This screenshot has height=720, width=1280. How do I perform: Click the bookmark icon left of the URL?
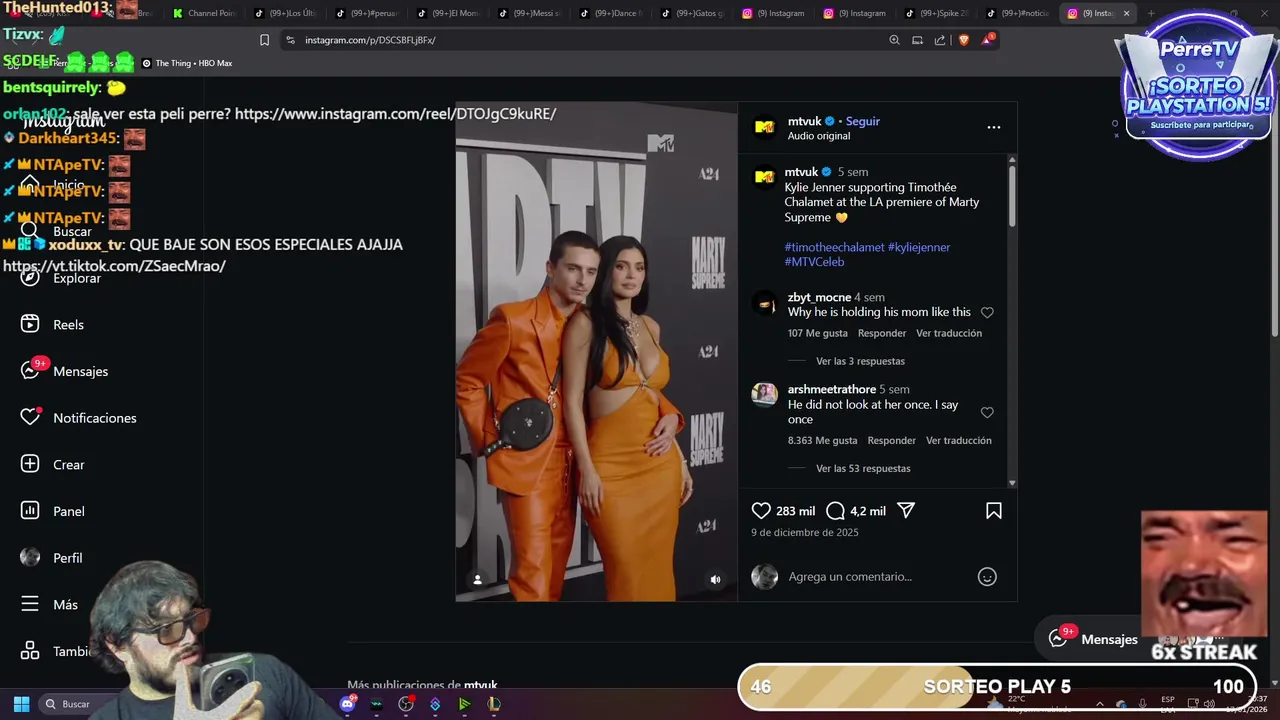pos(264,40)
